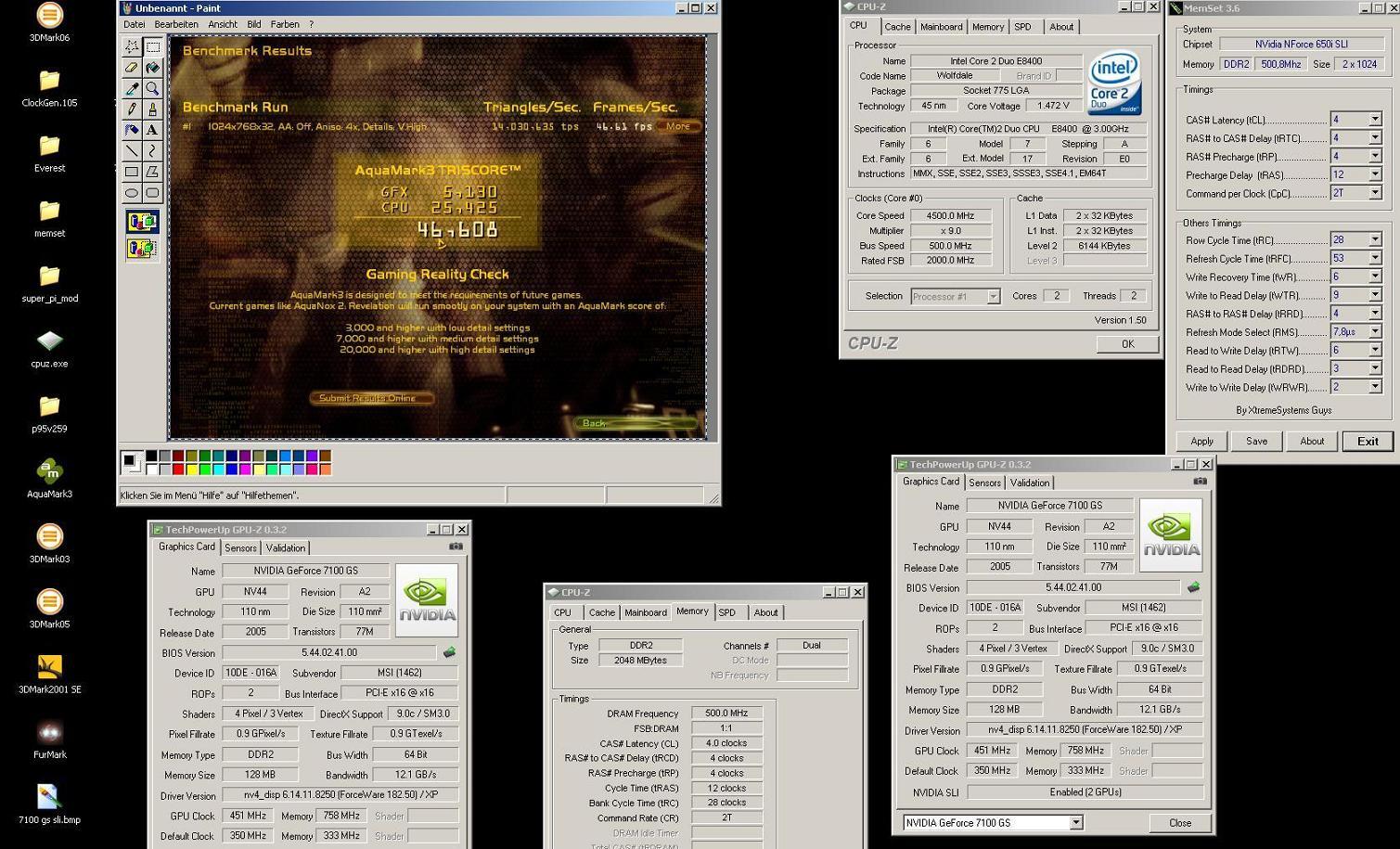Select the Polygon tool in Paint
The width and height of the screenshot is (1400, 849).
coord(152,172)
